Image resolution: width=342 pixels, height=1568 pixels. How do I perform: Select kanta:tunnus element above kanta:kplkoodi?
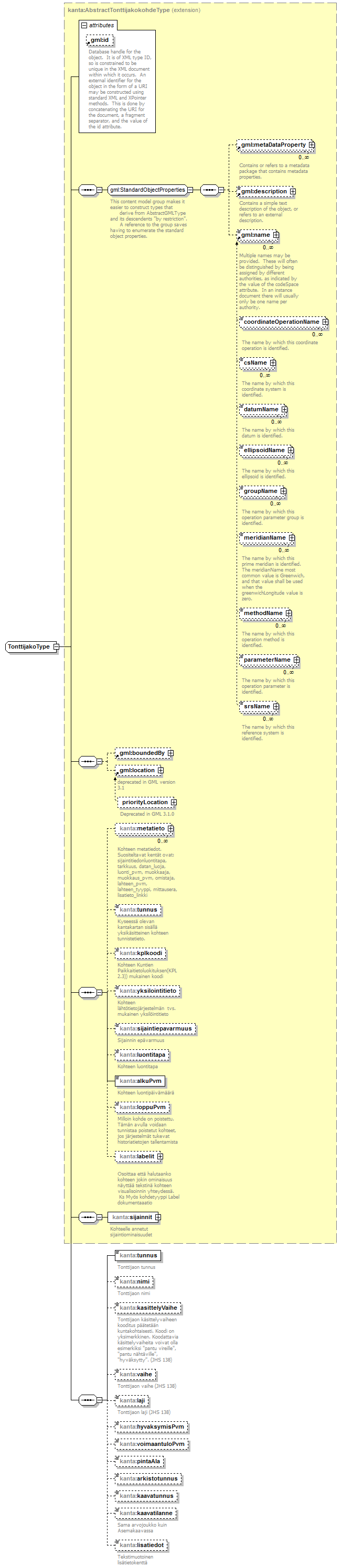(x=138, y=910)
